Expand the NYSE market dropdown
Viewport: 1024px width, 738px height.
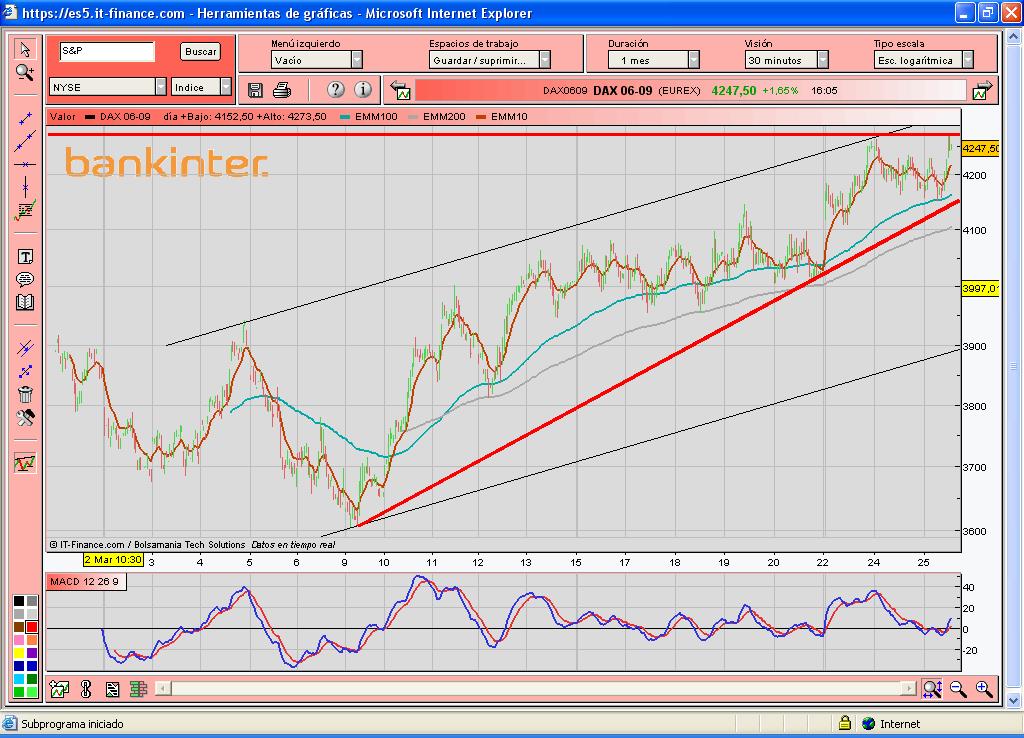tap(160, 87)
